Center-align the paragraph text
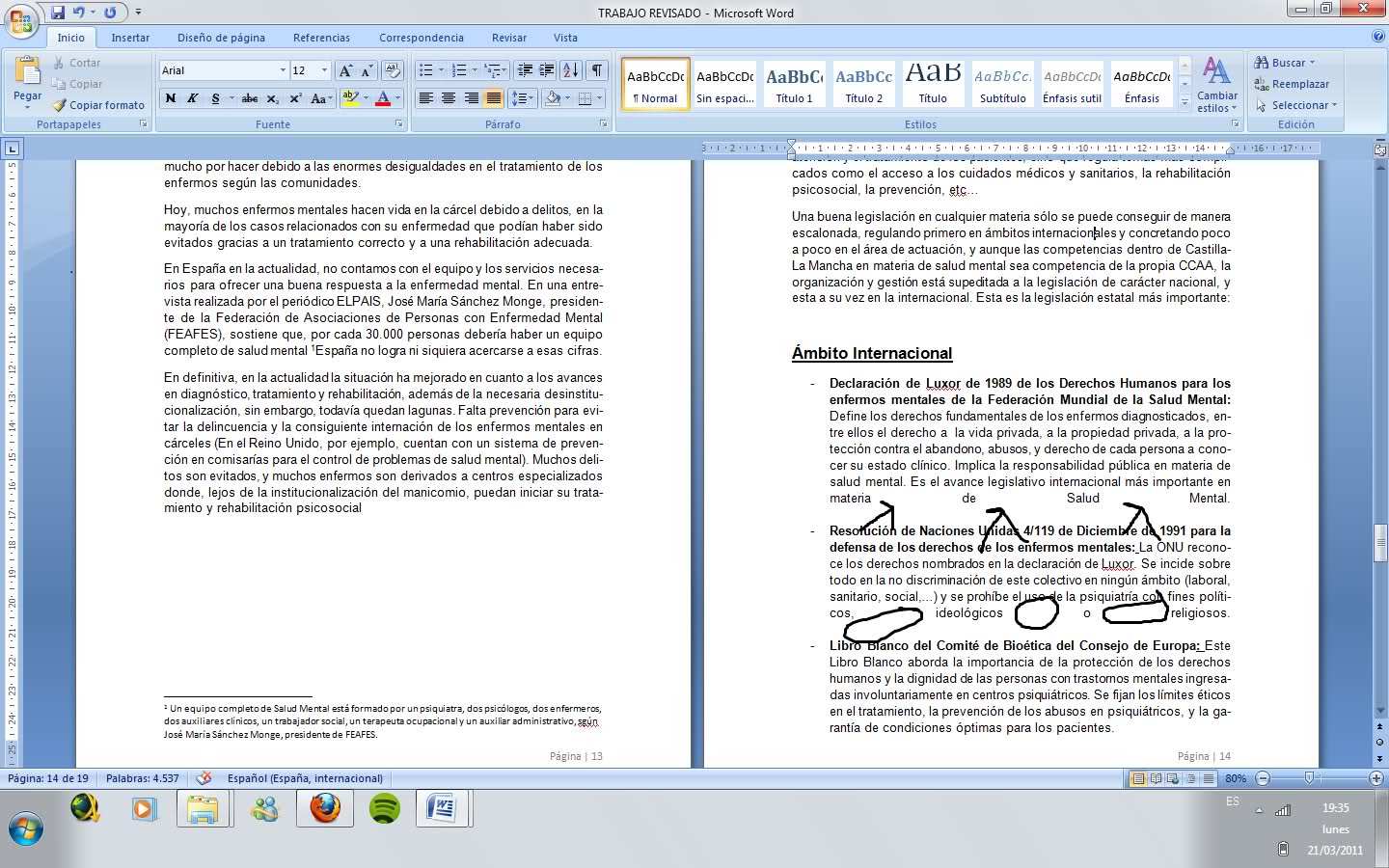1389x868 pixels. click(x=449, y=98)
